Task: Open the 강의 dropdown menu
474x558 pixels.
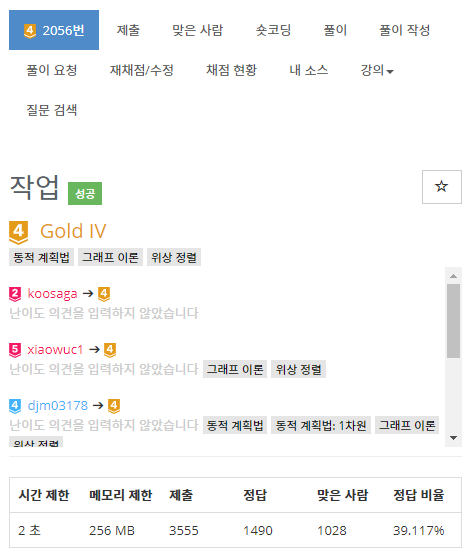Action: click(377, 70)
